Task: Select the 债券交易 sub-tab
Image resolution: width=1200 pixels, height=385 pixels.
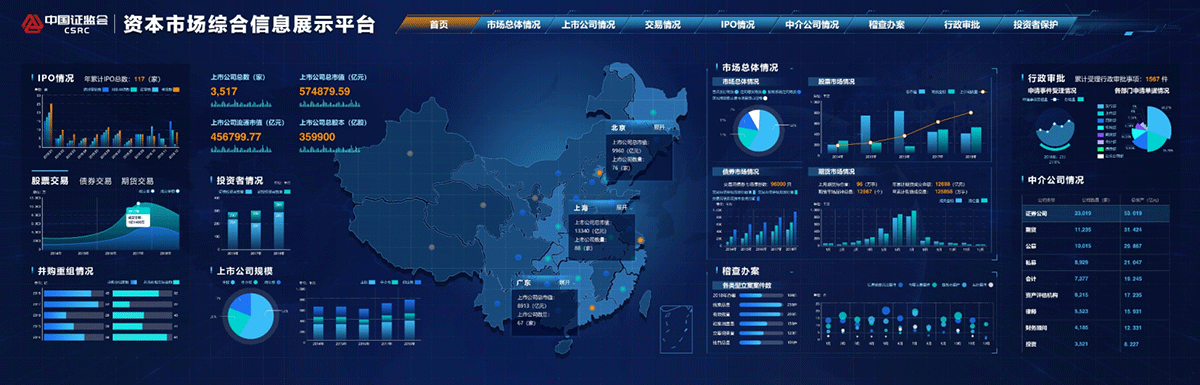Action: 96,182
